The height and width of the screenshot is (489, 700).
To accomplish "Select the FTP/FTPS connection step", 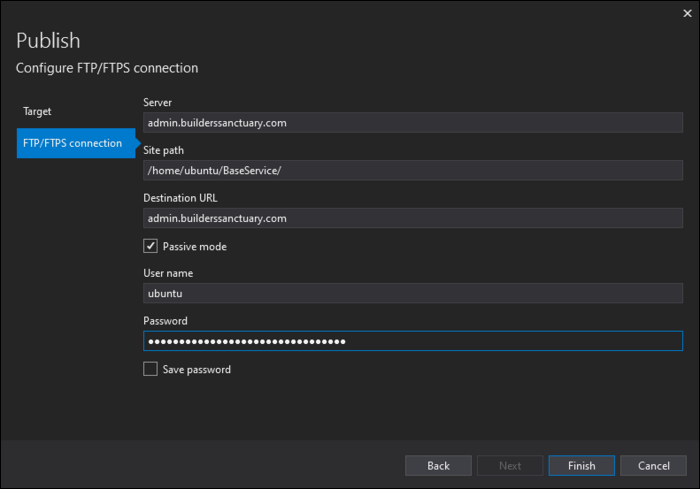I will pyautogui.click(x=72, y=143).
